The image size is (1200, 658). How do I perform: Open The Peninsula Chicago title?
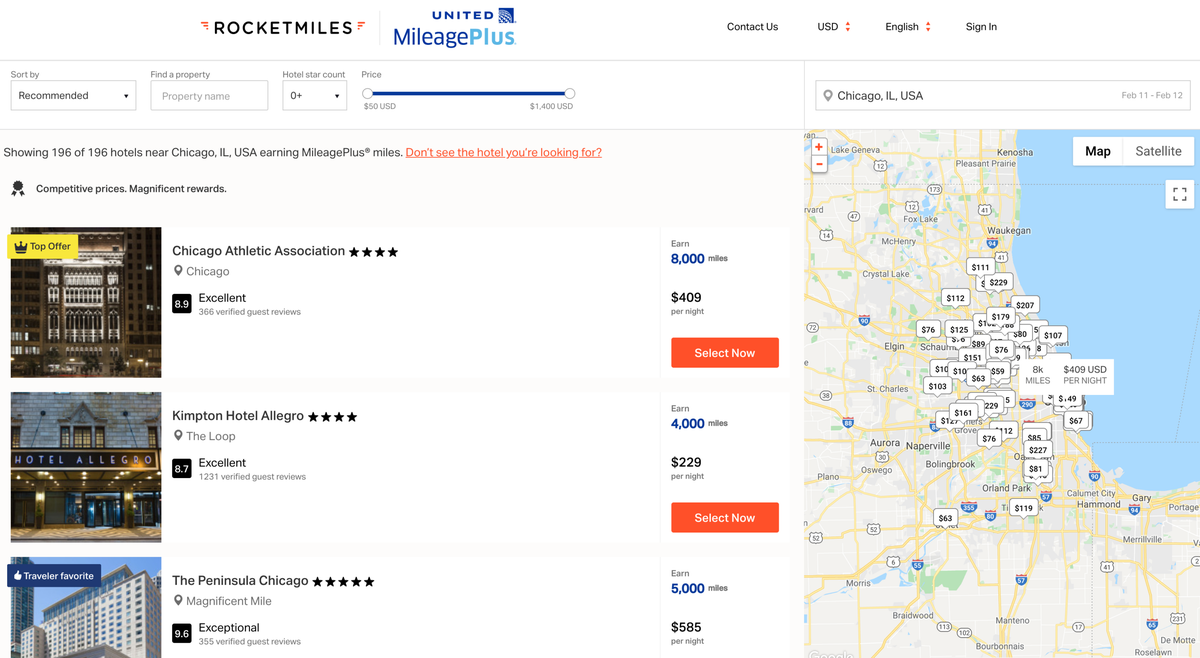coord(240,581)
